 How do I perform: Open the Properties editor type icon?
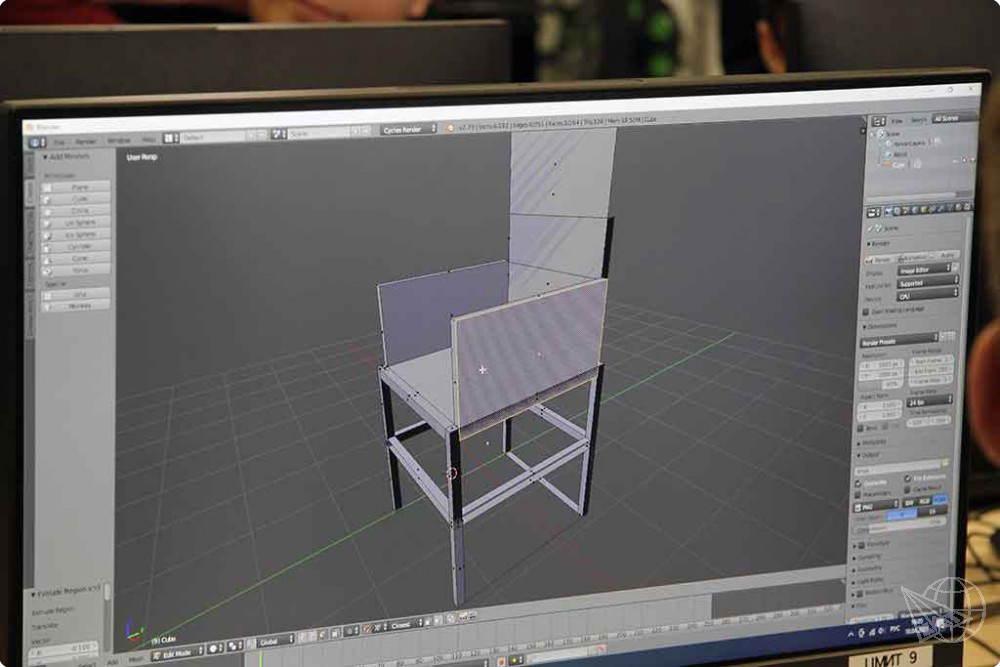pyautogui.click(x=874, y=212)
